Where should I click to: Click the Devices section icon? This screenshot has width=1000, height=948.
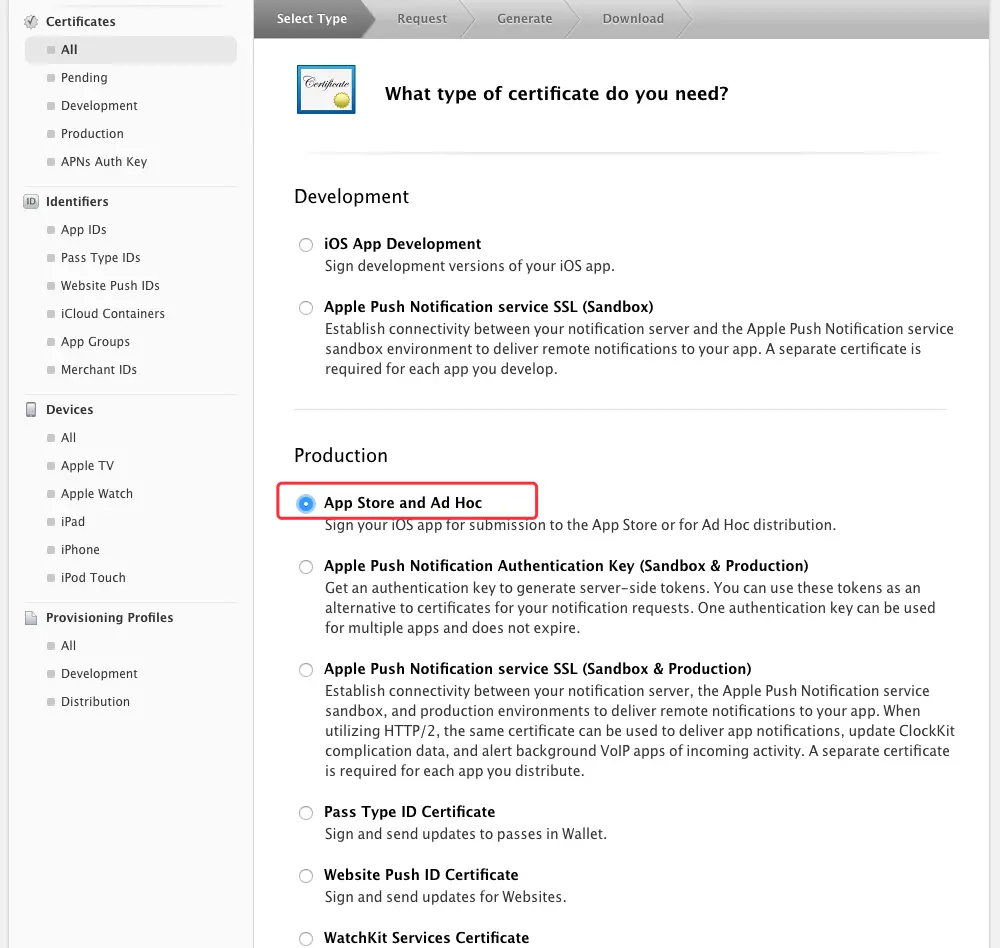click(31, 410)
